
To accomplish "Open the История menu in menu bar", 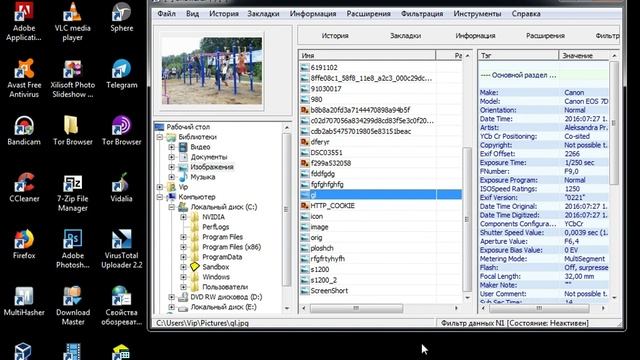I will [224, 13].
